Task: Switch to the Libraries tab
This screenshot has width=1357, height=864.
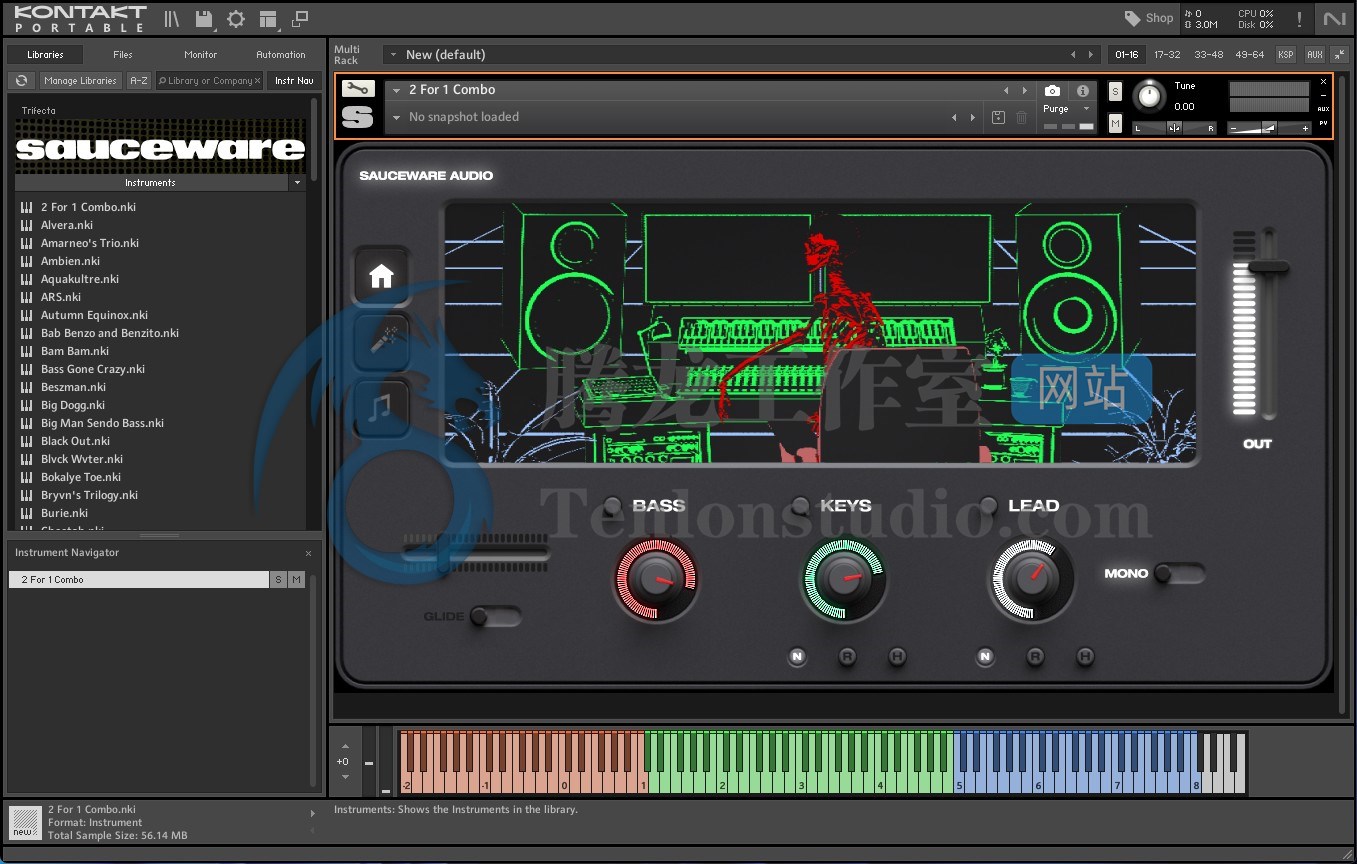Action: [x=45, y=55]
